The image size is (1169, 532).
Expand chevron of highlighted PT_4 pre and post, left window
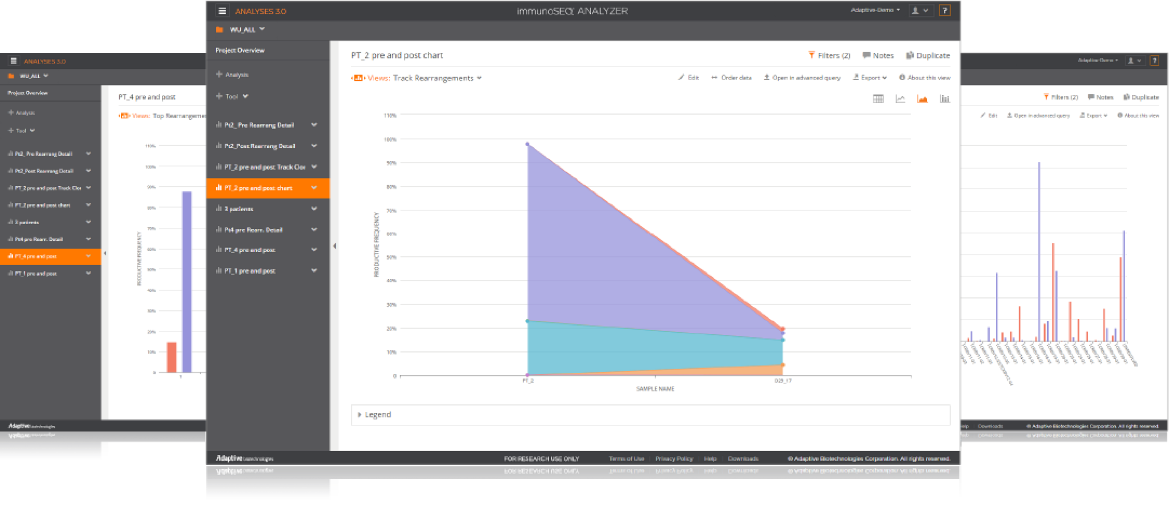click(x=88, y=256)
